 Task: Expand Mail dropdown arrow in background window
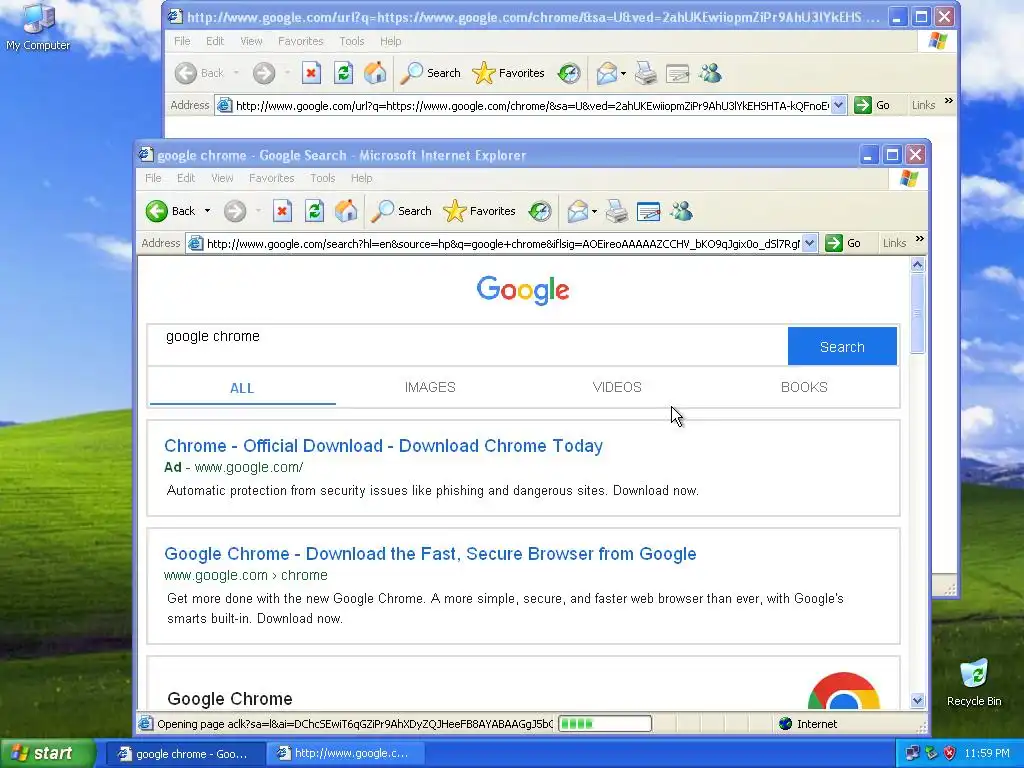624,73
